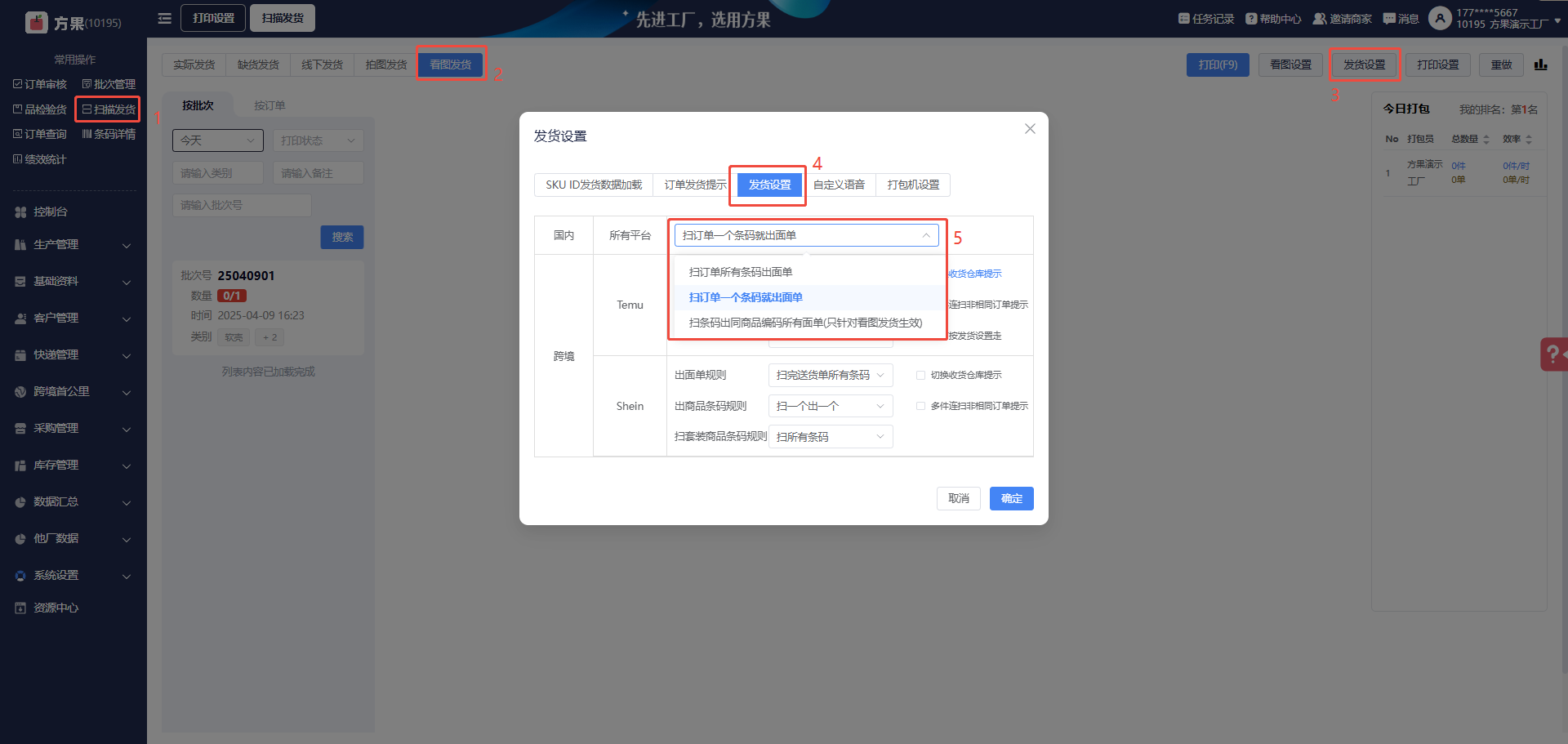The height and width of the screenshot is (744, 1568).
Task: Click the 控制台 dashboard icon
Action: pos(20,212)
